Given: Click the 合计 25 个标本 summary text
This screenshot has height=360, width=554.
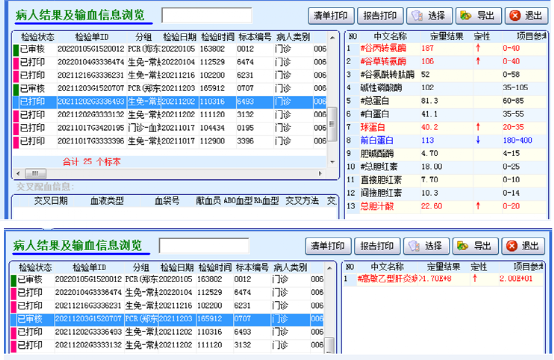Looking at the screenshot, I should (92, 162).
